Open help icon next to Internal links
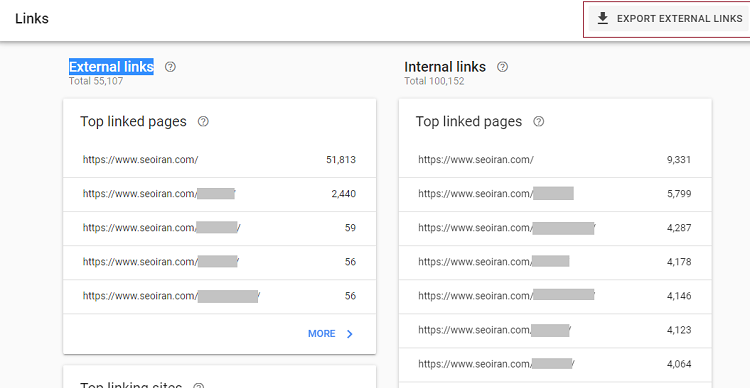The width and height of the screenshot is (750, 388). [x=502, y=67]
